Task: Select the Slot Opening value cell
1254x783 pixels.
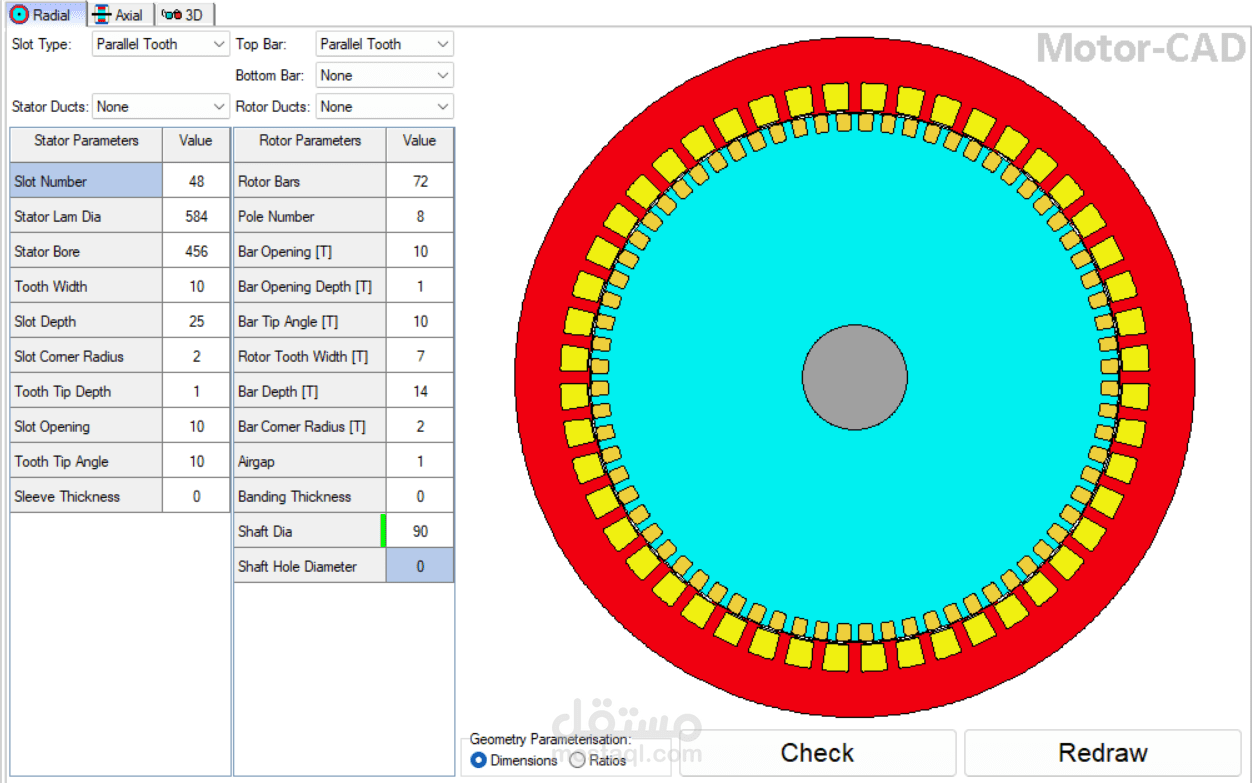Action: tap(196, 426)
